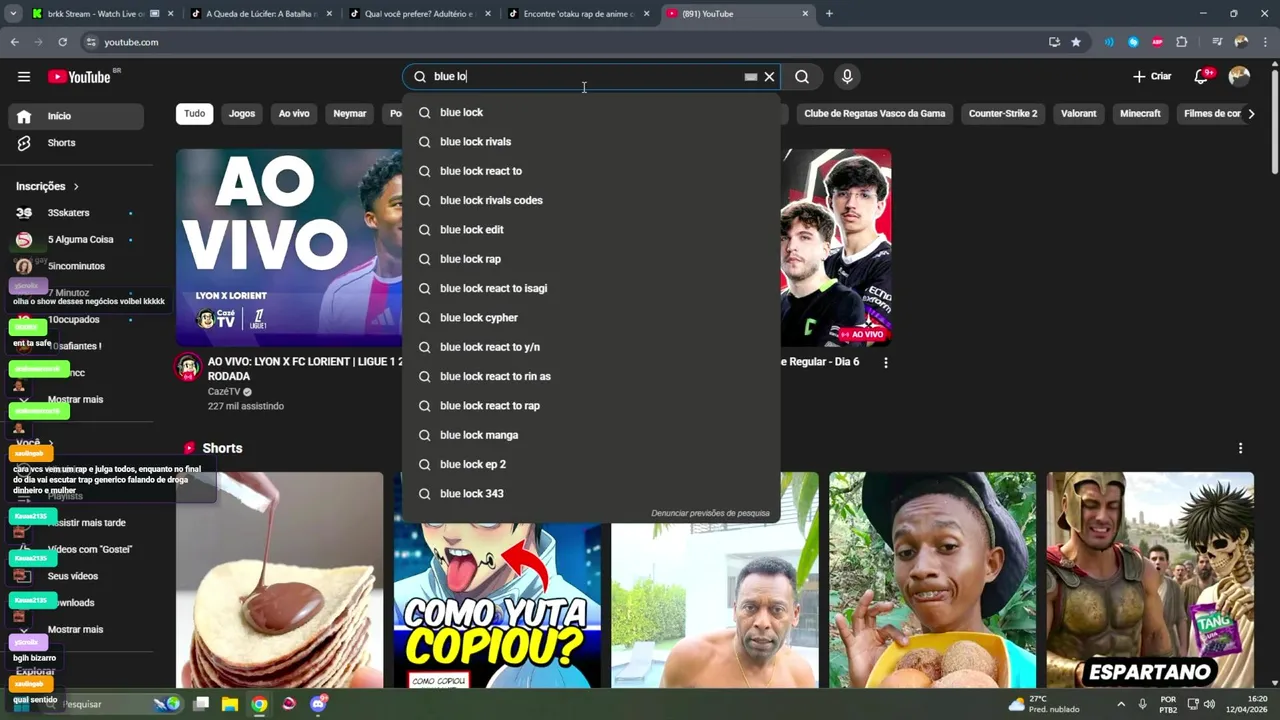
Task: Open a new browser tab with plus
Action: pyautogui.click(x=829, y=14)
